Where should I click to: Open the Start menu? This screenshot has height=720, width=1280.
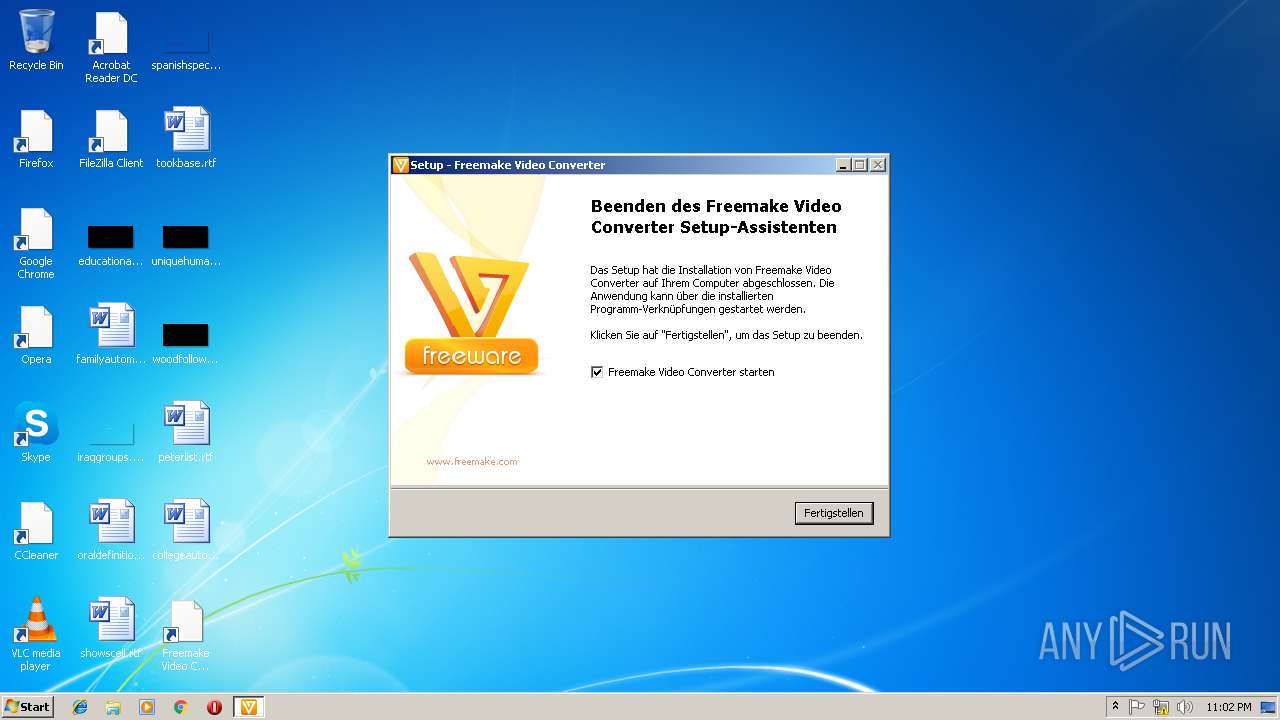pyautogui.click(x=28, y=707)
